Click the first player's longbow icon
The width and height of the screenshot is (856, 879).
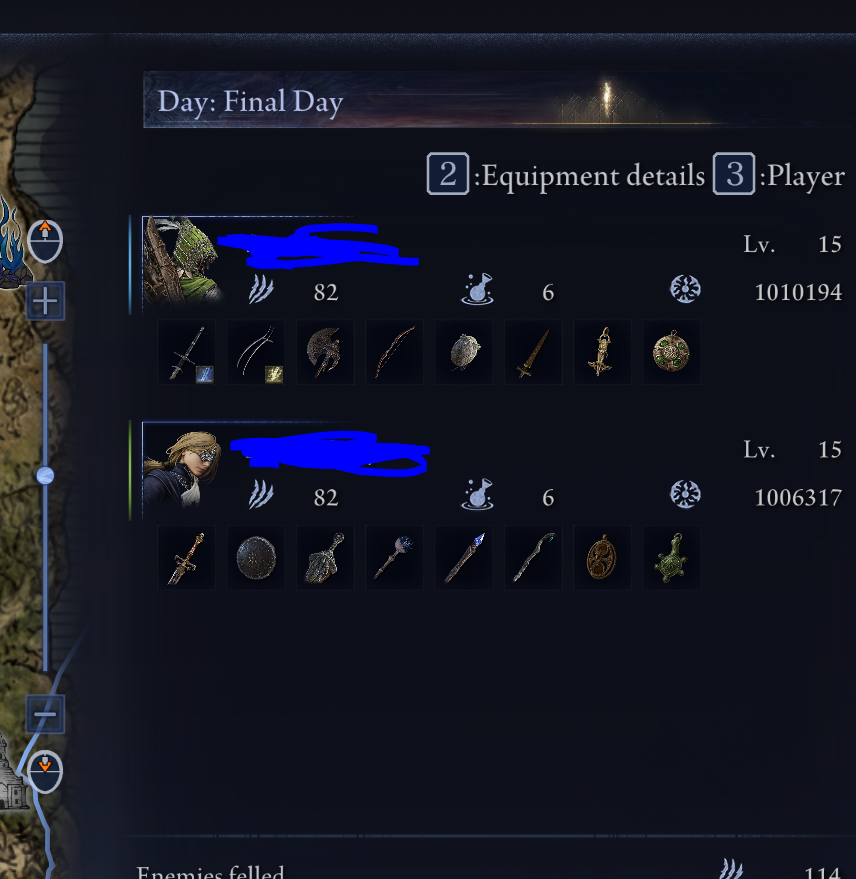(x=394, y=353)
